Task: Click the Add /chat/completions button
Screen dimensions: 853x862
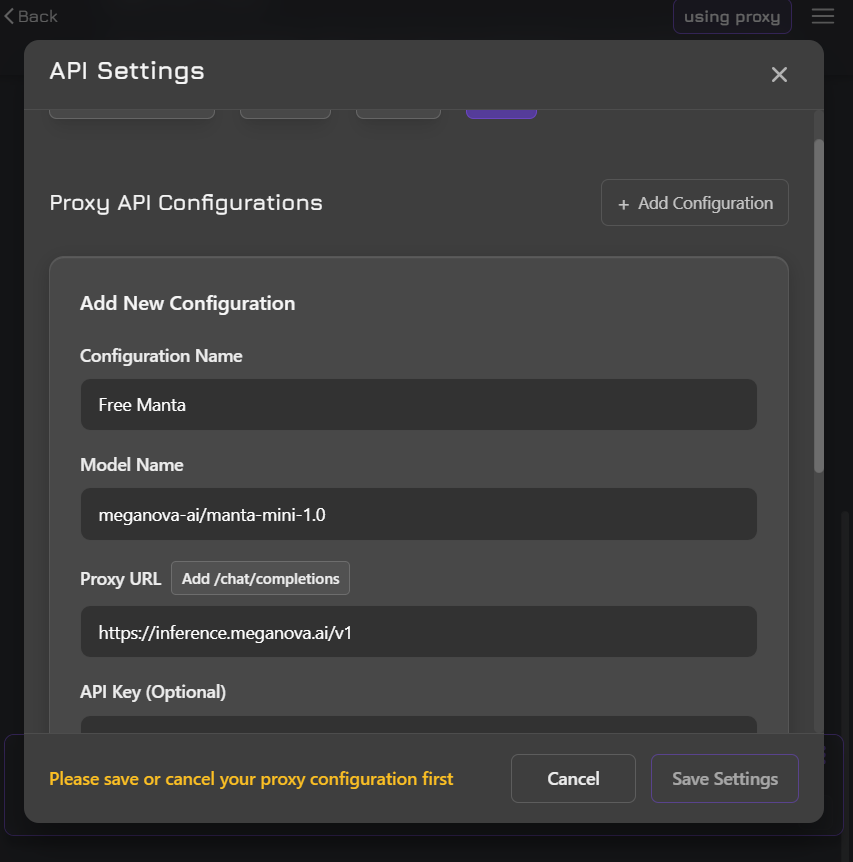Action: pos(260,578)
